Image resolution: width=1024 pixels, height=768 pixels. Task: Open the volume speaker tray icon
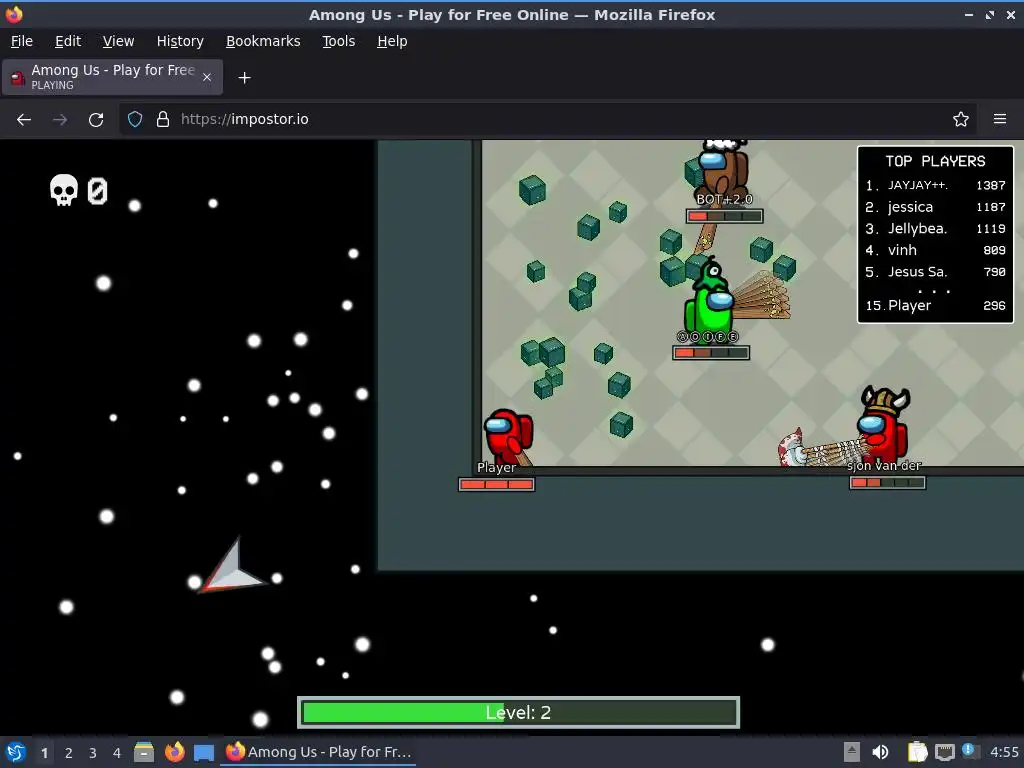tap(880, 752)
